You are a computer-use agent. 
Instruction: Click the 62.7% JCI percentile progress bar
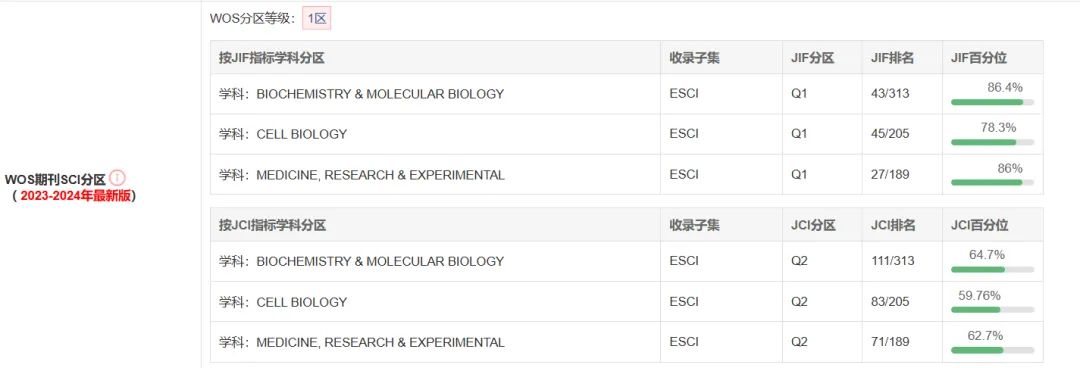click(993, 350)
